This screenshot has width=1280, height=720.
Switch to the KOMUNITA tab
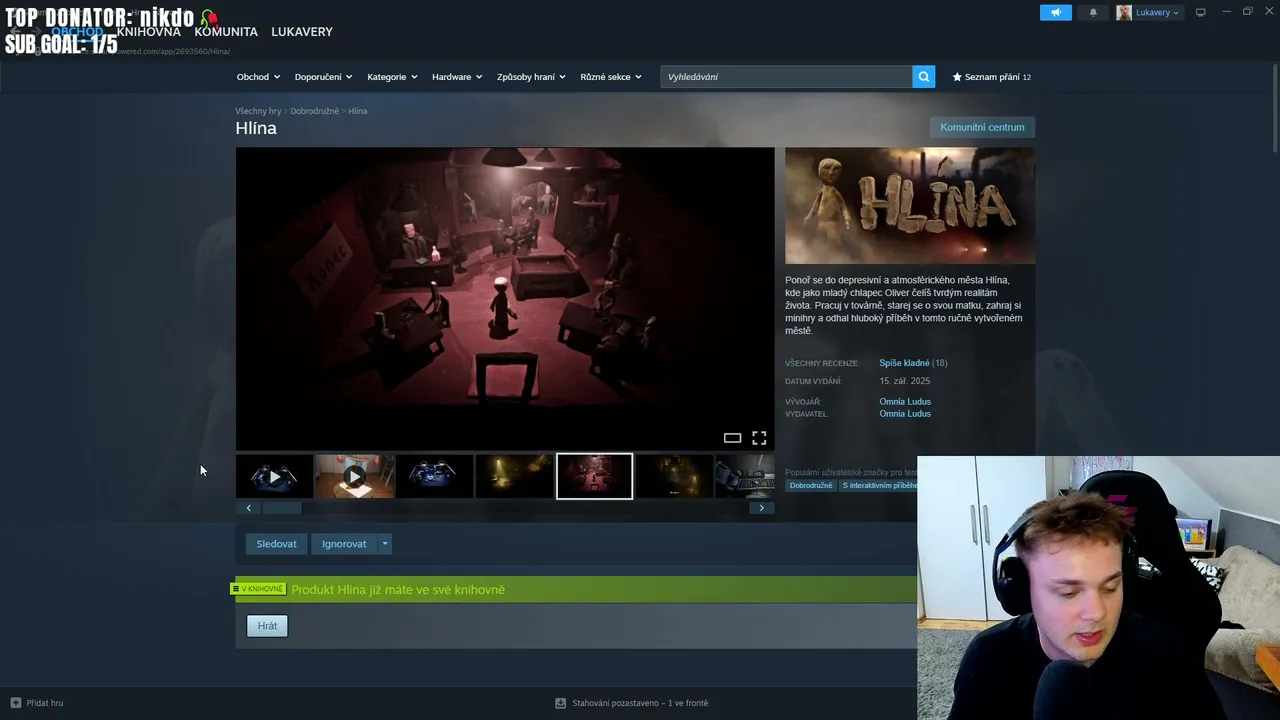click(226, 32)
